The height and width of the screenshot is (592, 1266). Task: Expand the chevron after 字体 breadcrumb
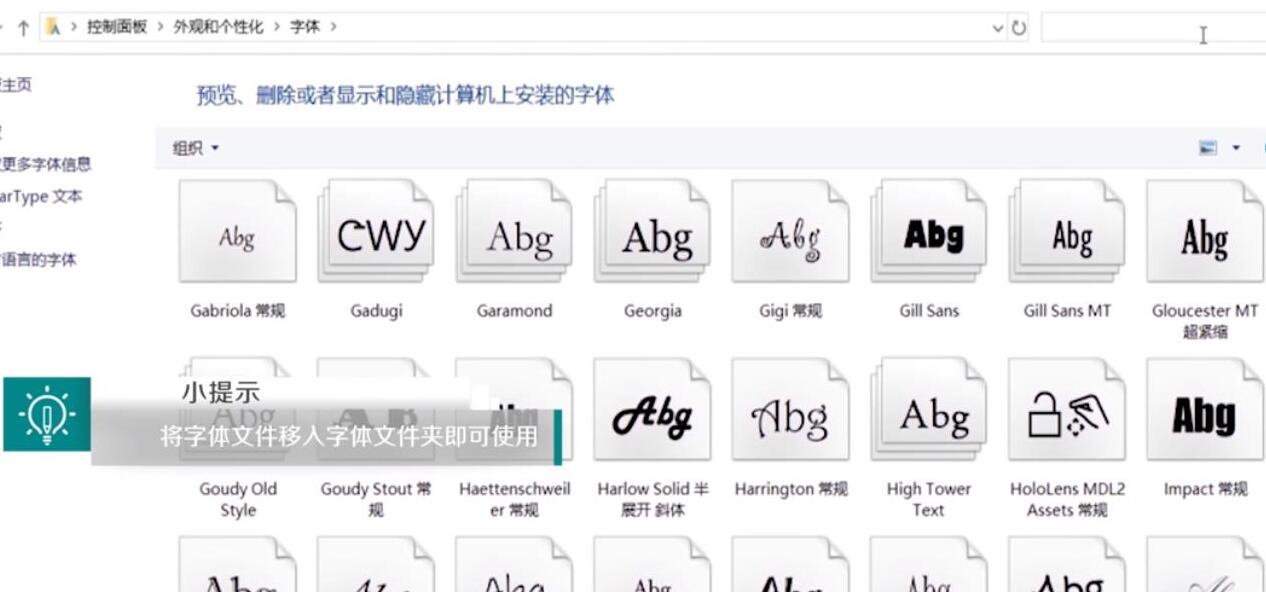[333, 27]
